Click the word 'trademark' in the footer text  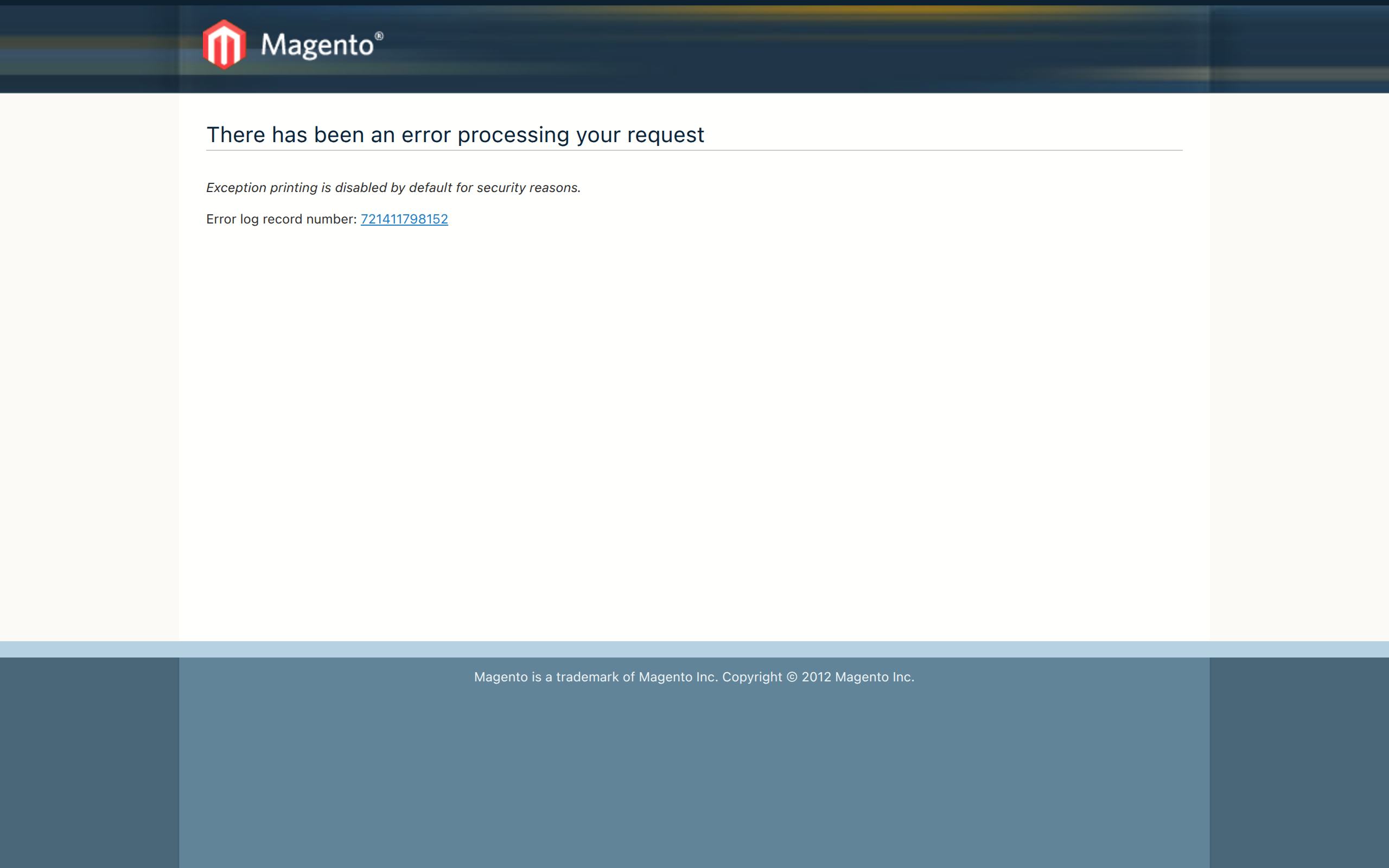point(587,677)
